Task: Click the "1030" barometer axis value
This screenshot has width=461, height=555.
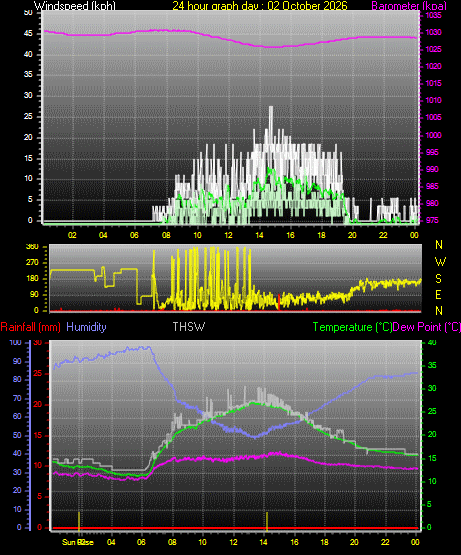Action: click(x=433, y=32)
